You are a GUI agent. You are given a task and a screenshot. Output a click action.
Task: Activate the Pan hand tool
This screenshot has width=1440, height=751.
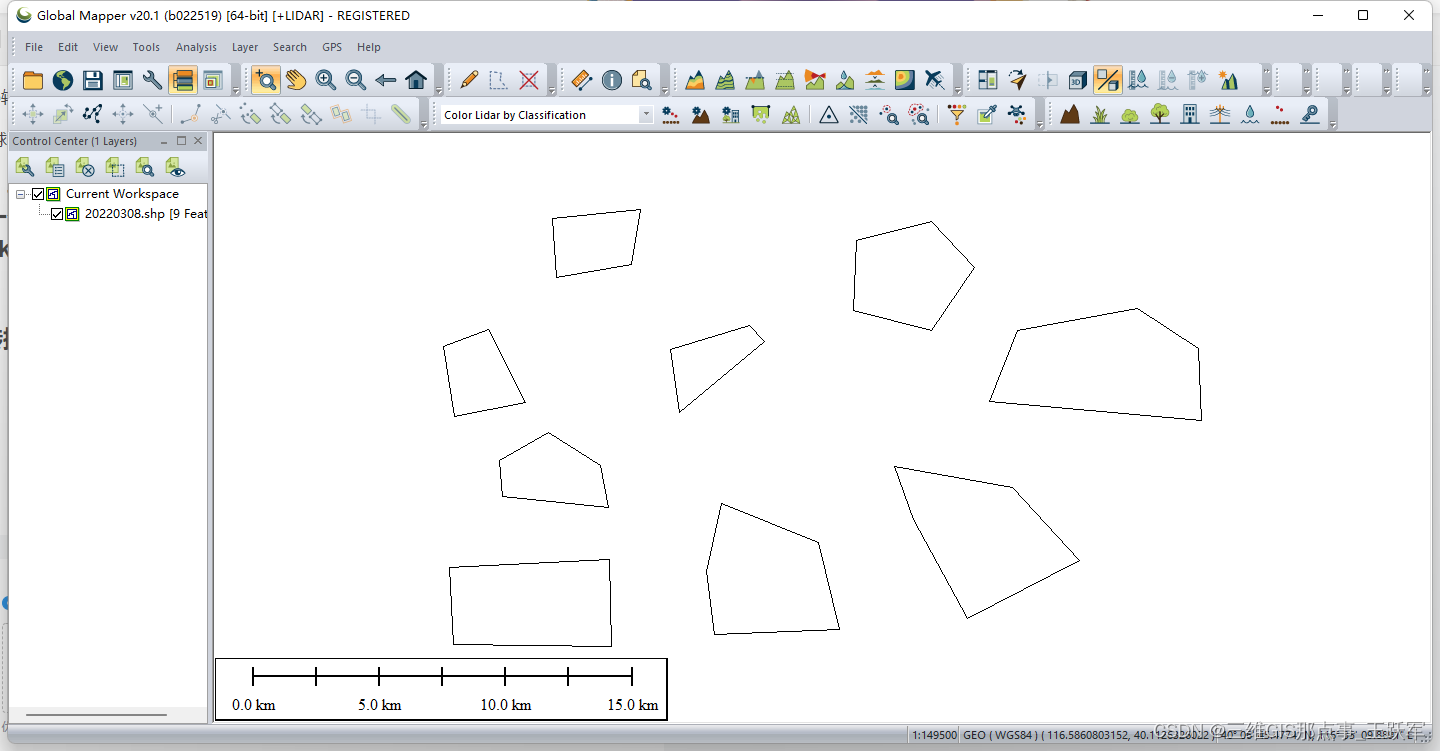(295, 80)
